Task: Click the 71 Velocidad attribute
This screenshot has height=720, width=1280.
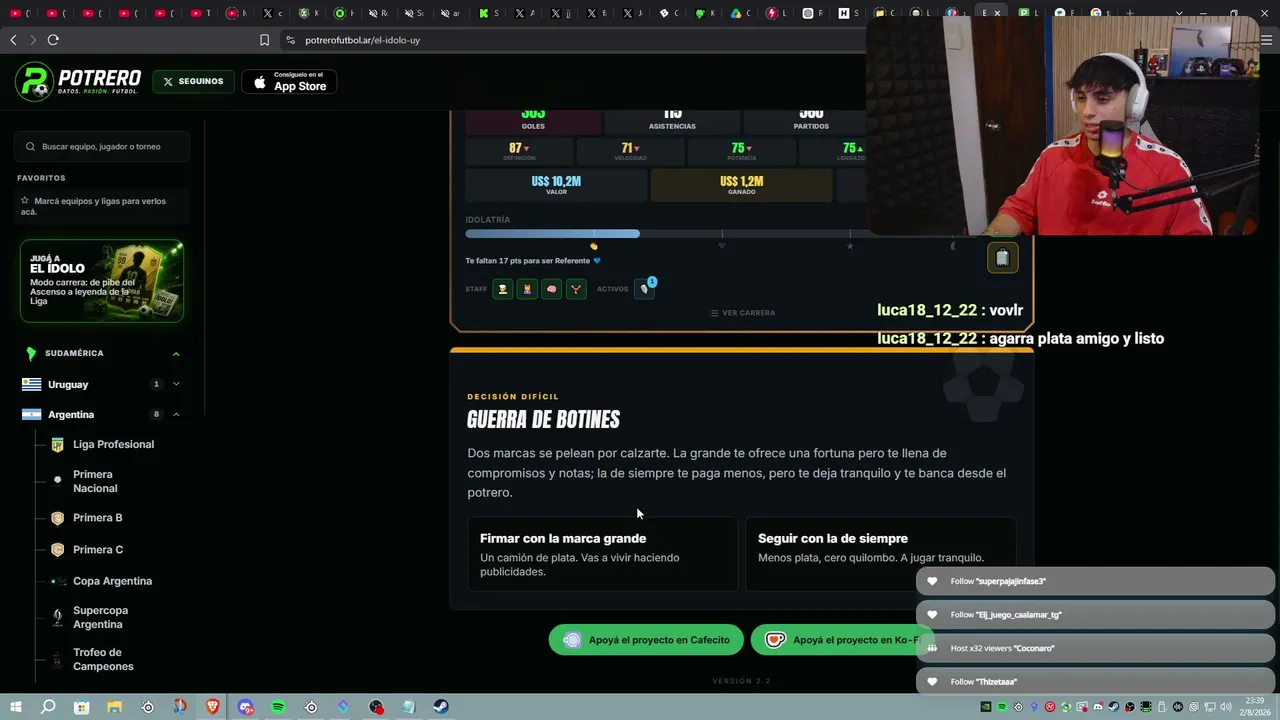Action: click(630, 151)
